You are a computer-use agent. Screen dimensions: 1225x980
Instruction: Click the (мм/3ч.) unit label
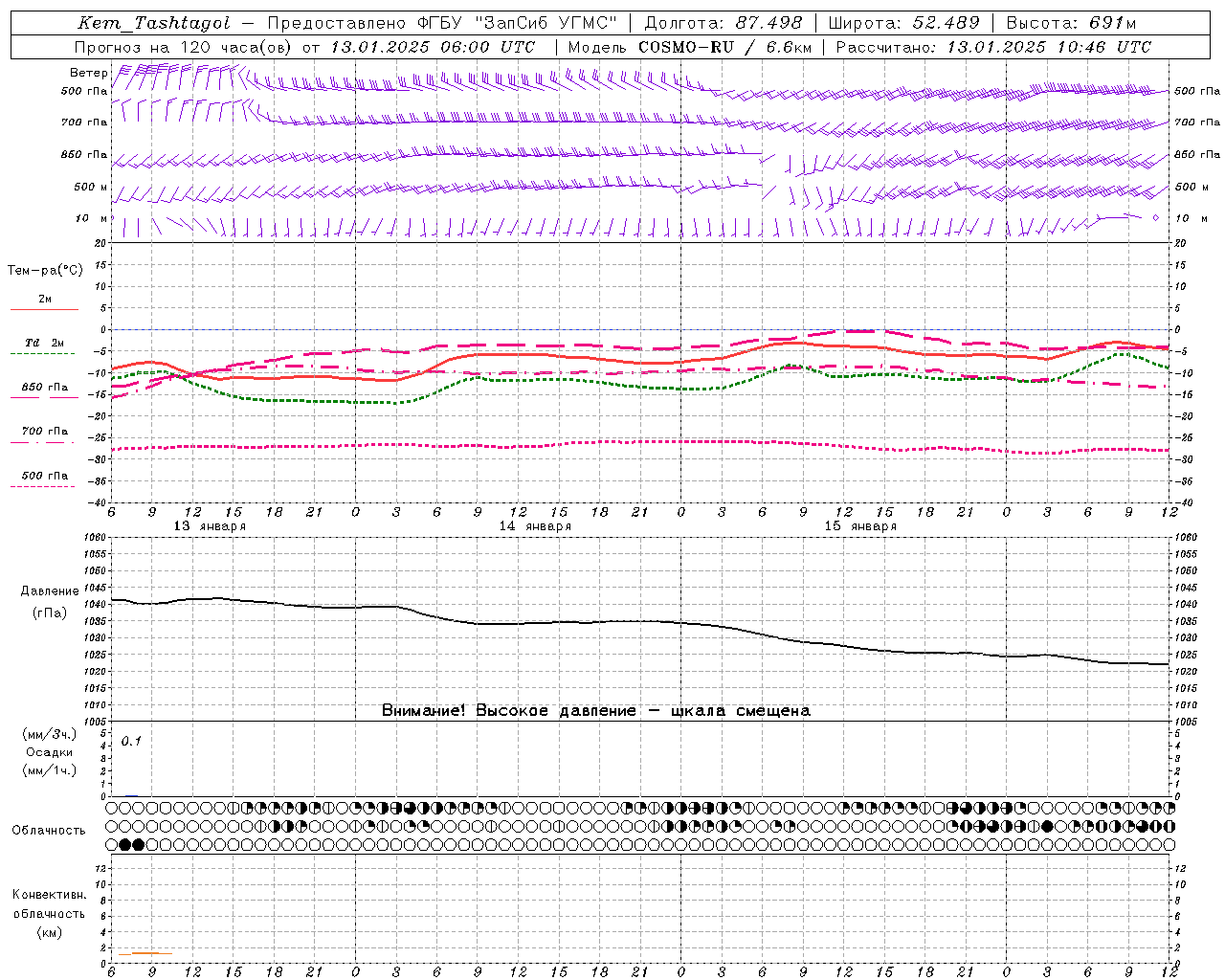[x=50, y=734]
